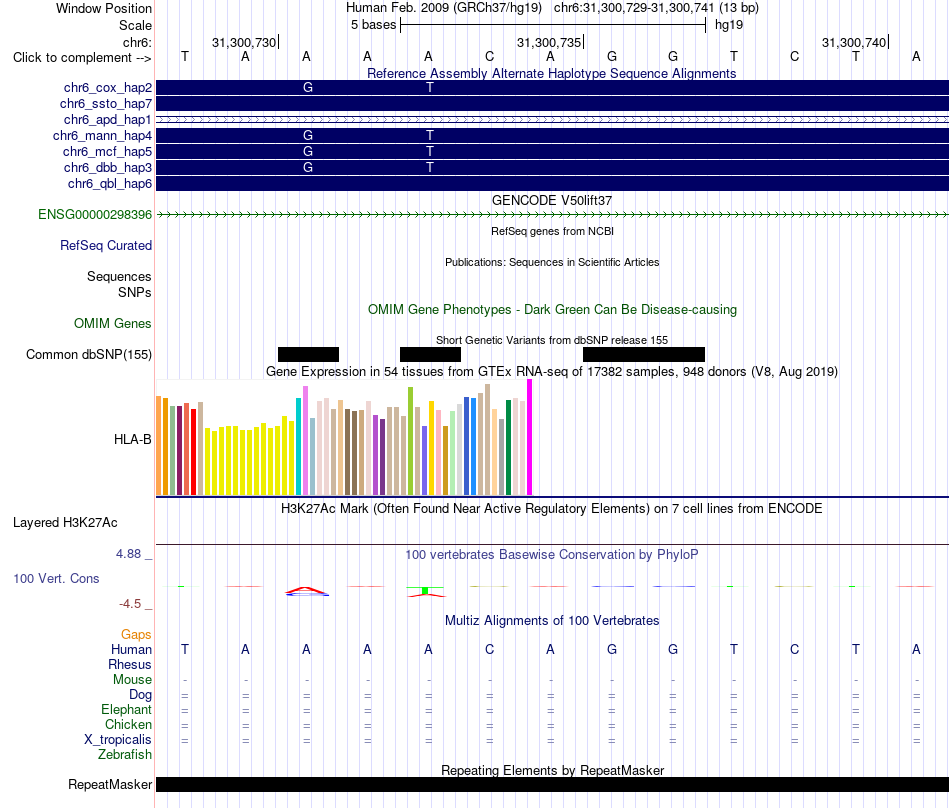The image size is (950, 808).
Task: Click the GENCODE V50lift37 track title
Action: pos(552,200)
